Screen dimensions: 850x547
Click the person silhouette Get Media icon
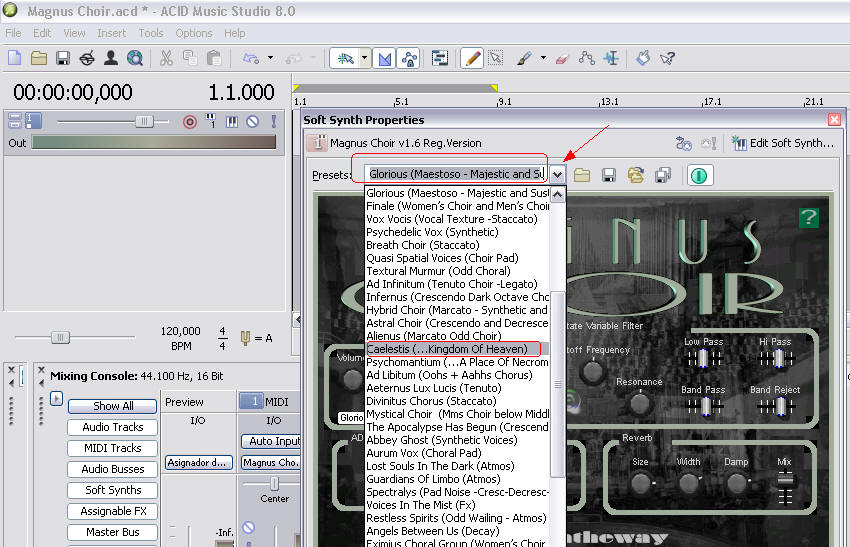[111, 57]
